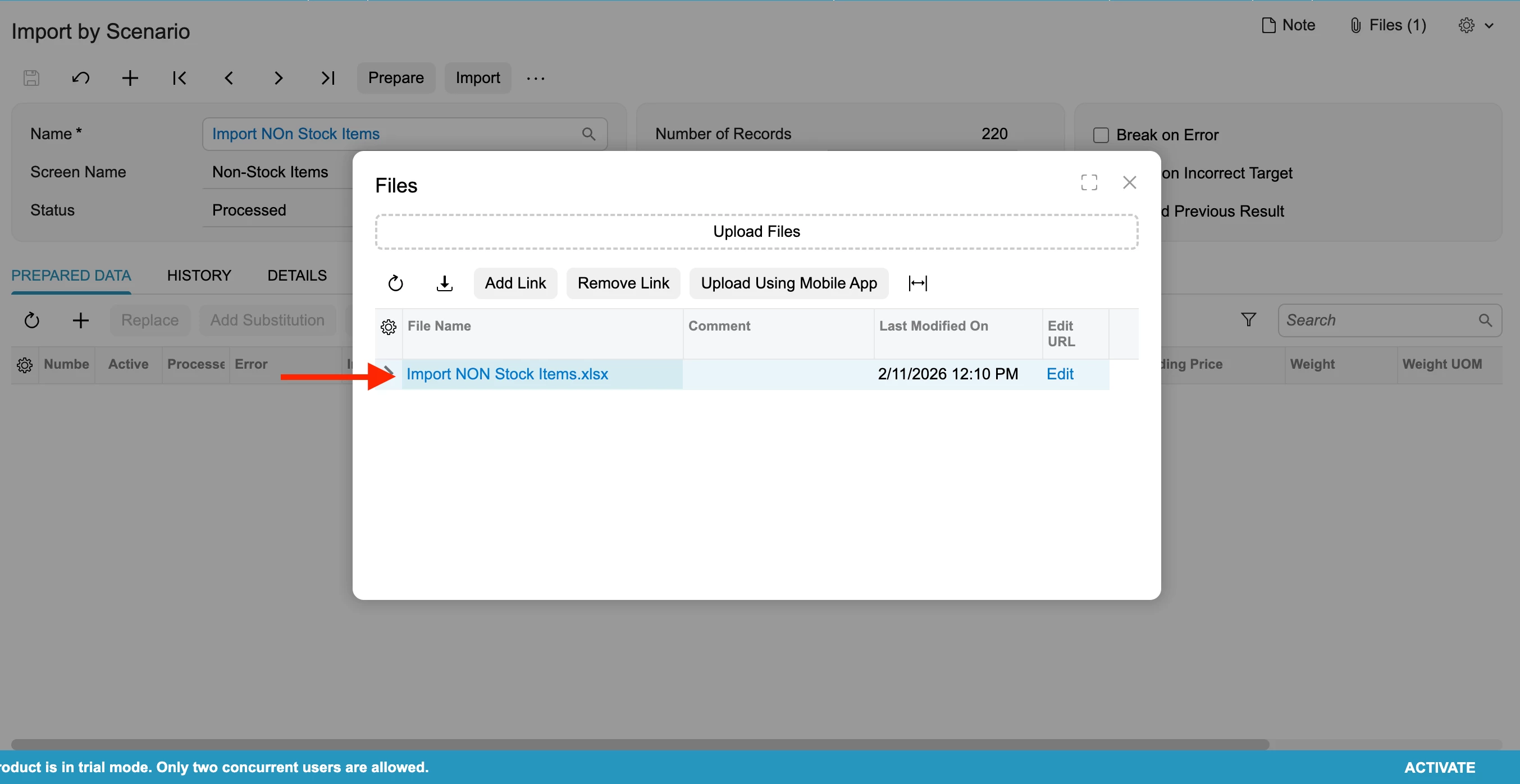
Task: Close the Files dialog
Action: coord(1129,183)
